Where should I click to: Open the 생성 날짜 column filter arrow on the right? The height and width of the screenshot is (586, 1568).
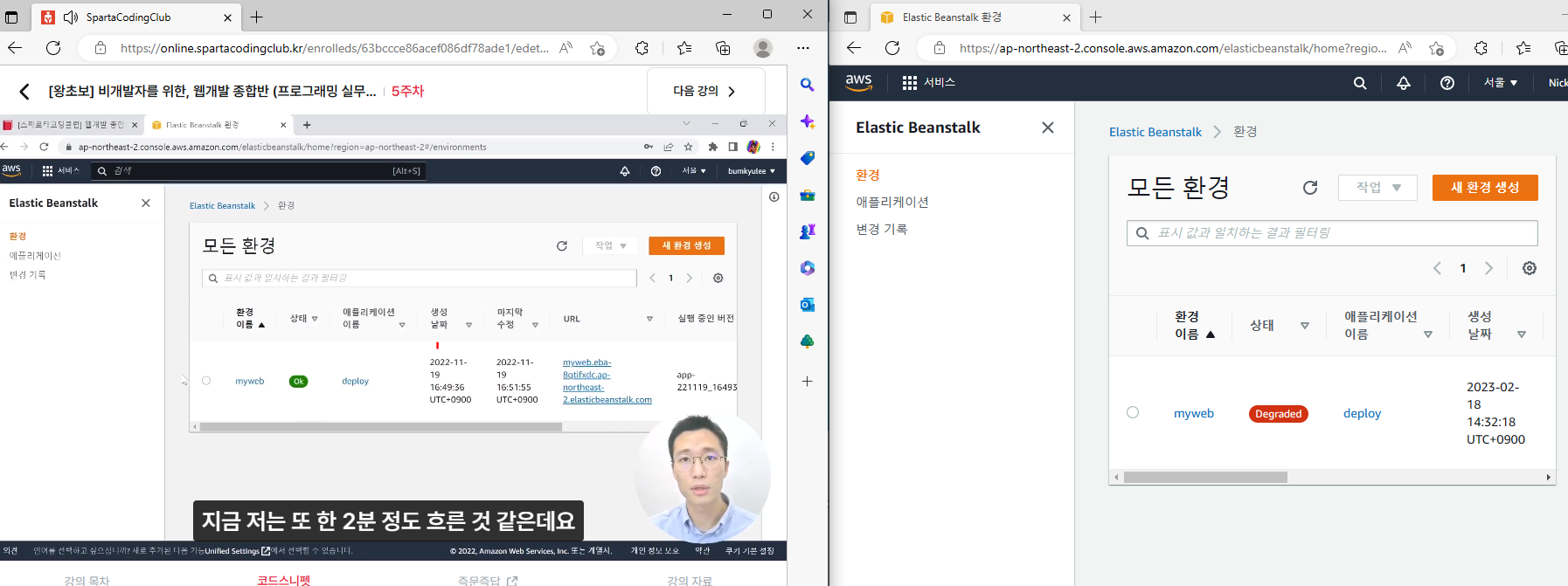[x=1522, y=334]
